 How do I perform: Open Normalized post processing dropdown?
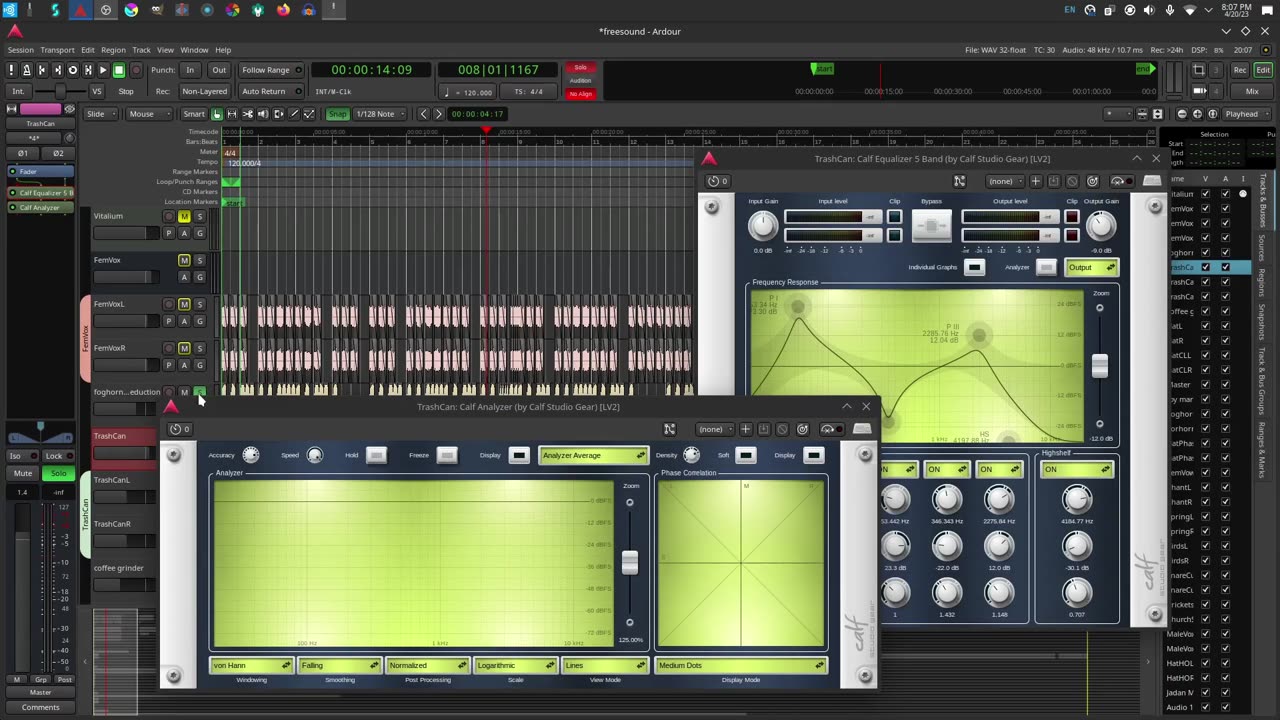pos(427,665)
